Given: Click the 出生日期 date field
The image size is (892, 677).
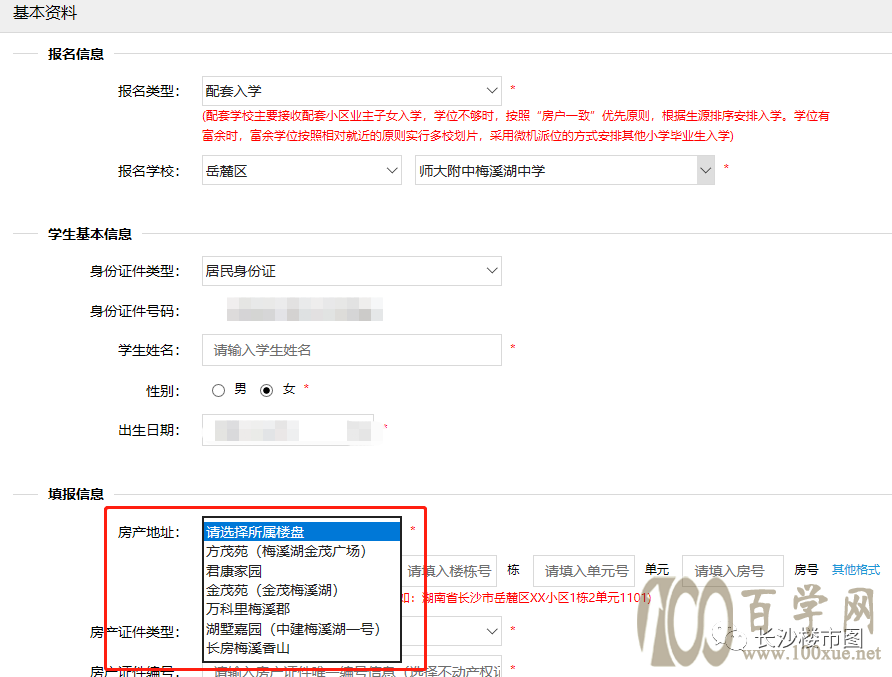Looking at the screenshot, I should (x=288, y=430).
